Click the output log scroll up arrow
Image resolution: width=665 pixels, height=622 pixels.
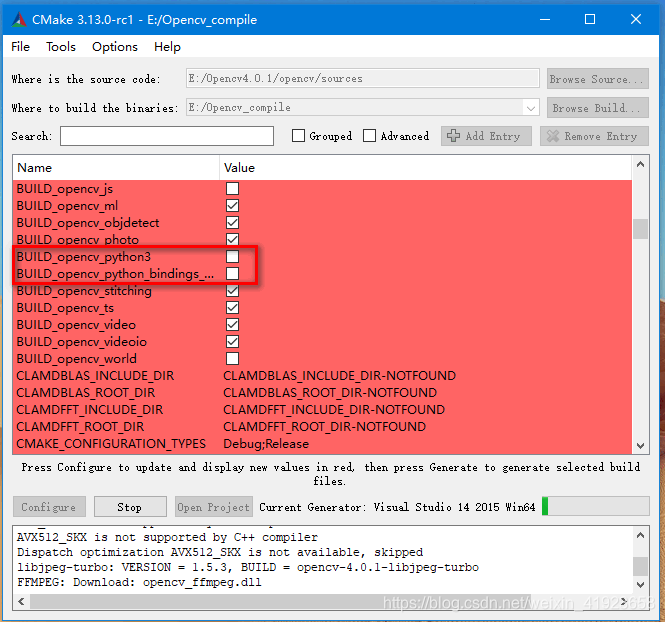click(640, 536)
